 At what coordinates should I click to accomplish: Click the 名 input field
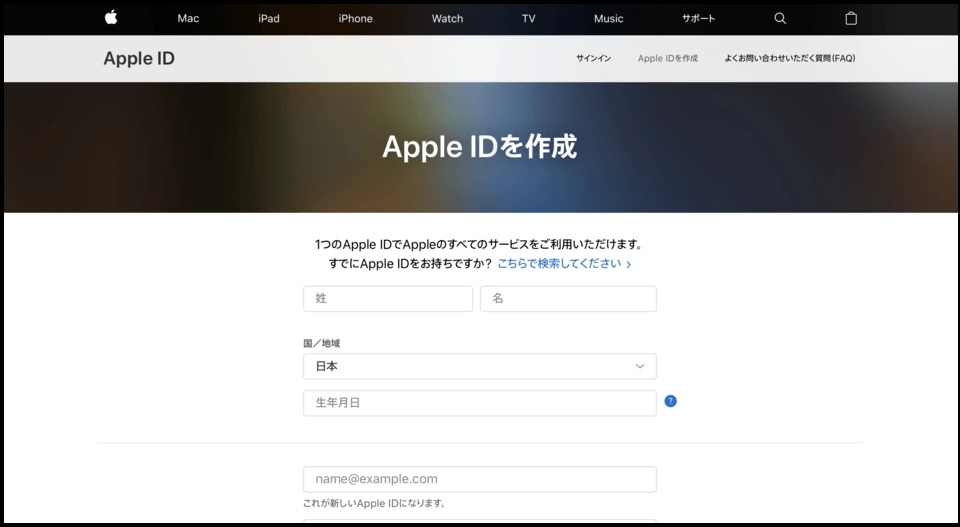568,299
